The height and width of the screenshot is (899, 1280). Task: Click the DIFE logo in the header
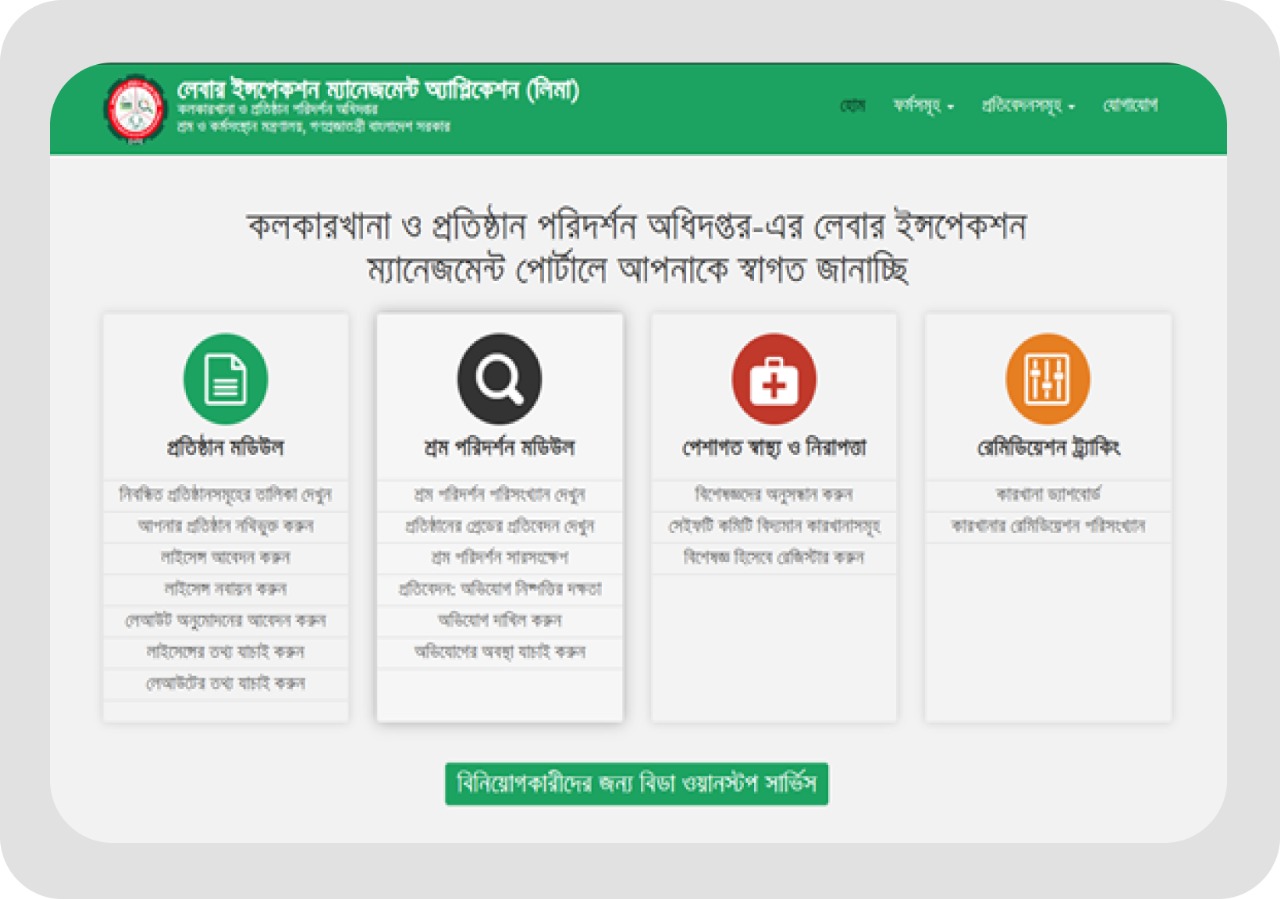tap(135, 108)
